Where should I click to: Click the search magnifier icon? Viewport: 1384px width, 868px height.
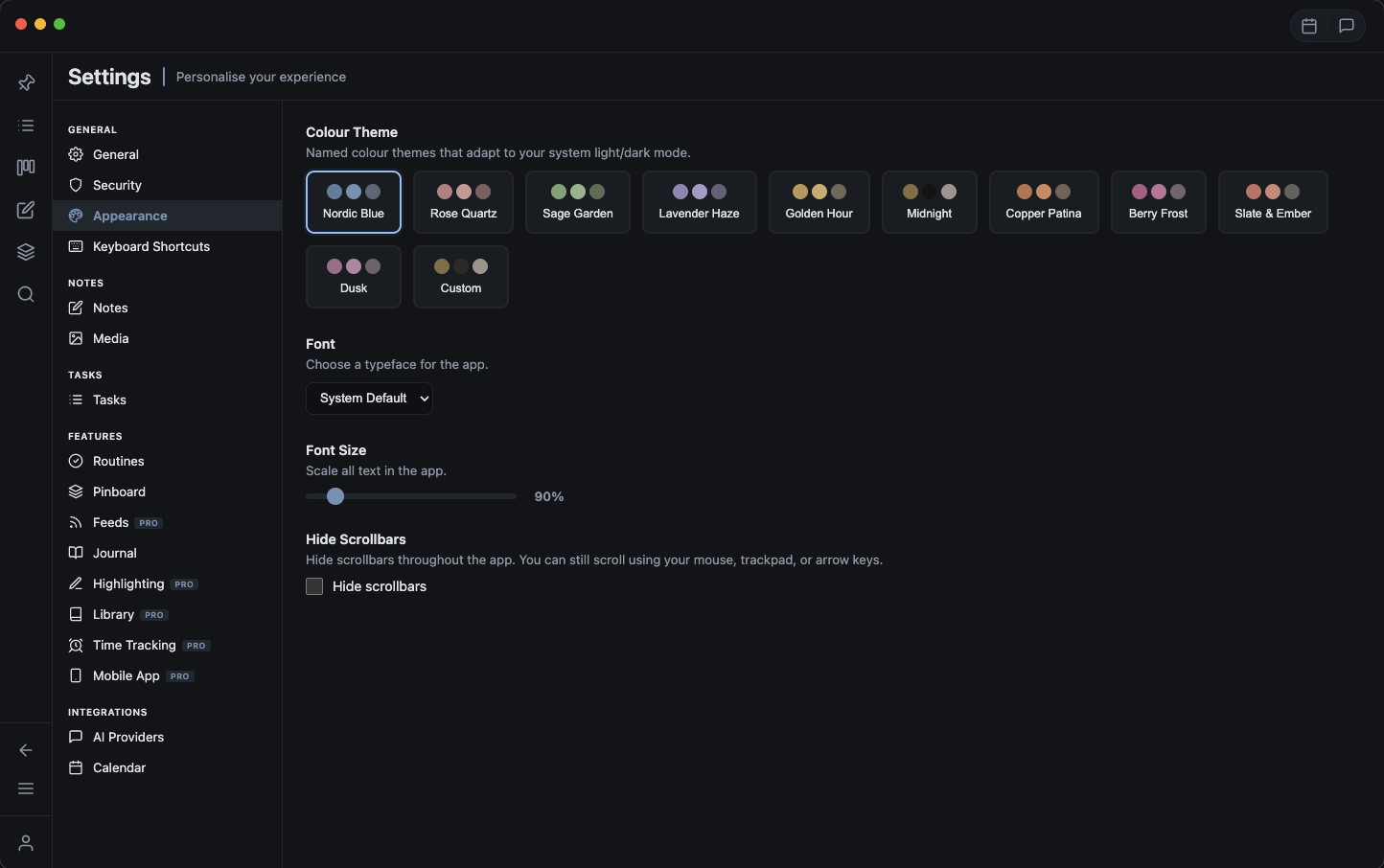(26, 294)
